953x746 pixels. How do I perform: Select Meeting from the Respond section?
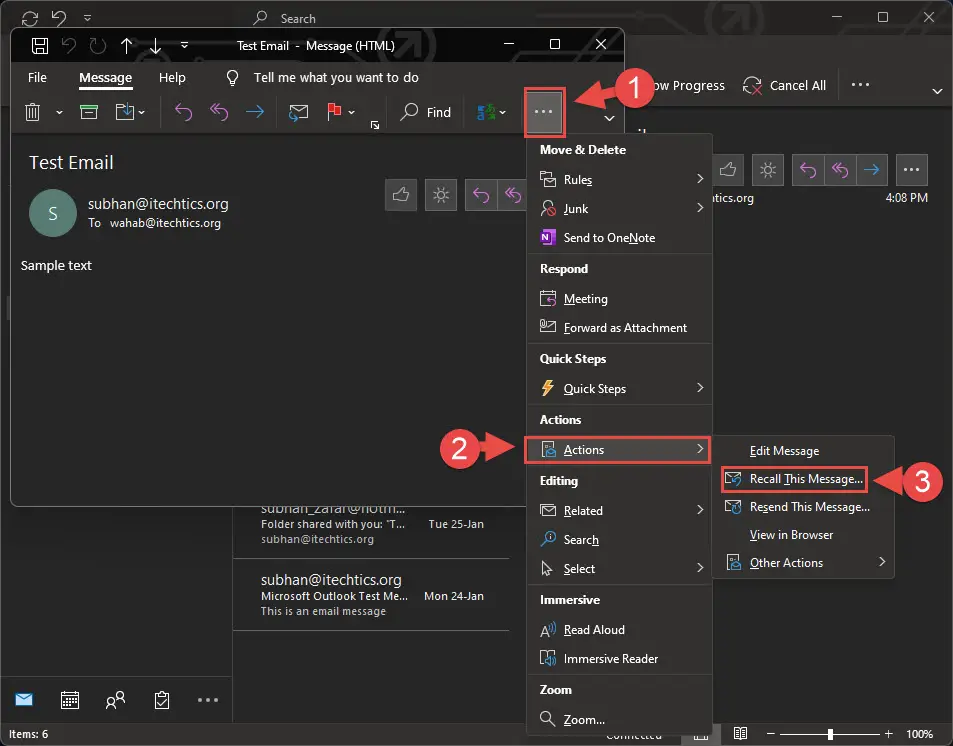tap(619, 299)
